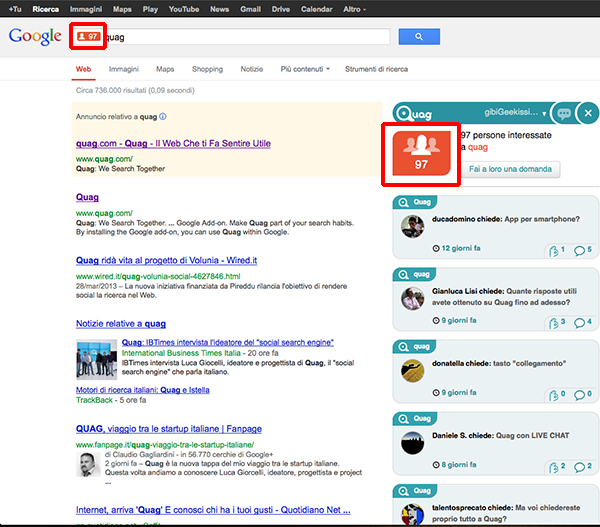Viewport: 600px width, 527px height.
Task: Click the small red Quag 97 badge in search box
Action: (88, 36)
